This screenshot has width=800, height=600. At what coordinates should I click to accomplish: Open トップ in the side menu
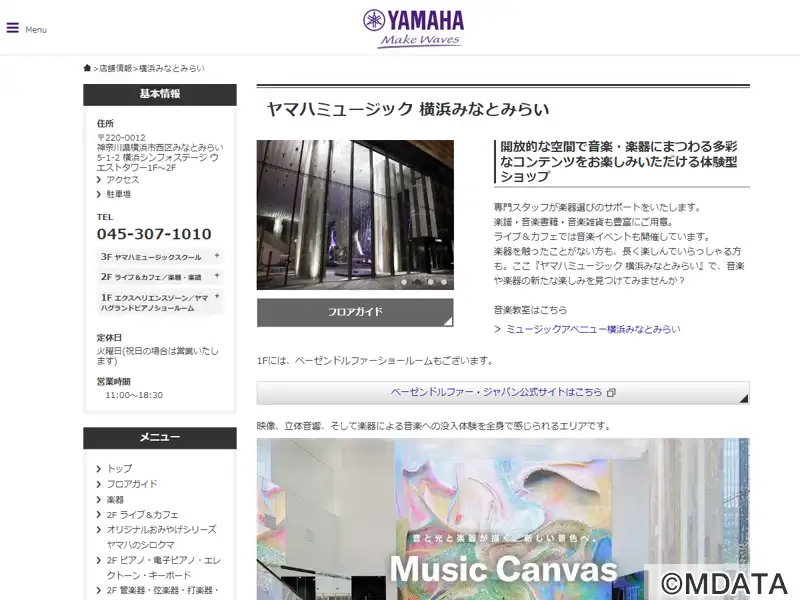click(x=119, y=468)
